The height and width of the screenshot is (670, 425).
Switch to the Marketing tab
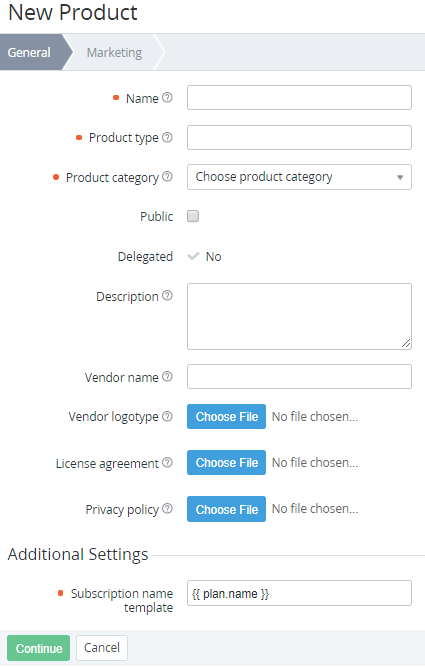click(114, 53)
